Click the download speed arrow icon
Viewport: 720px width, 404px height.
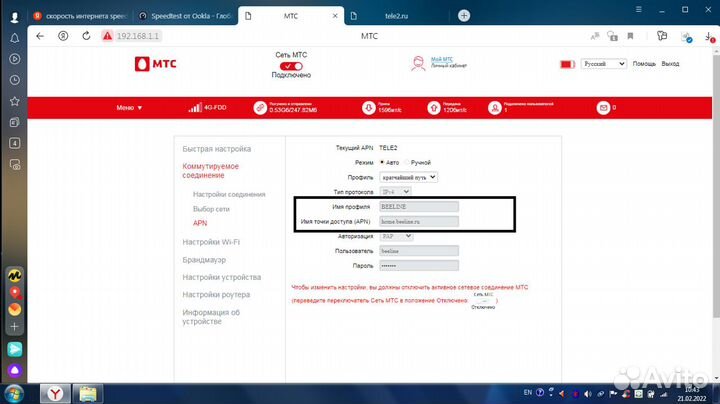click(x=368, y=108)
